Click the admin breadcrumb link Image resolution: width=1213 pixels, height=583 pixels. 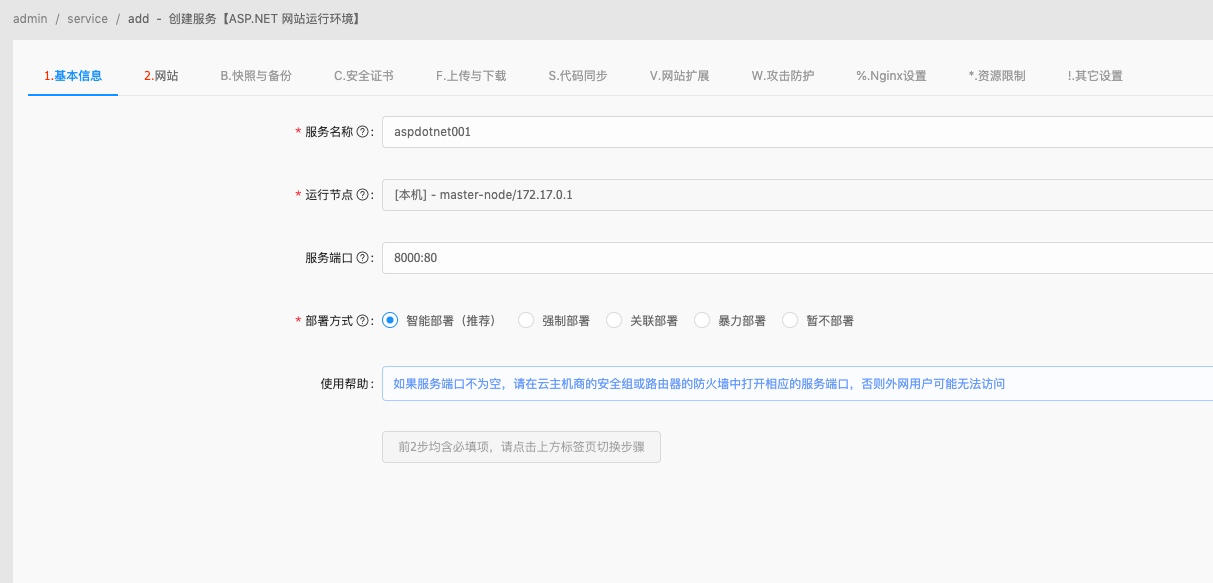[30, 18]
